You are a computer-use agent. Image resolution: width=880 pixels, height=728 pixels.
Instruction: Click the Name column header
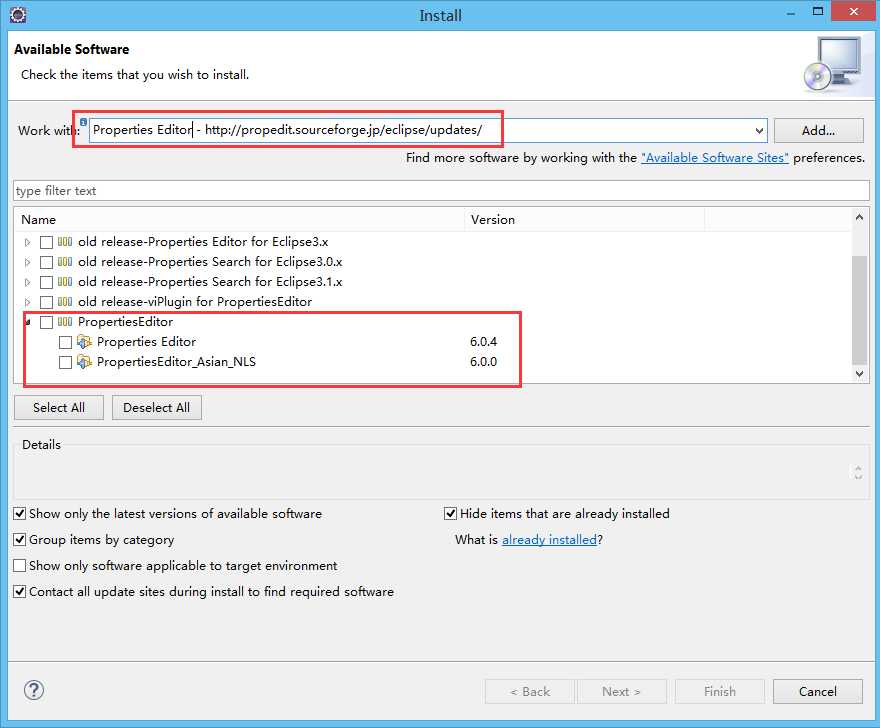[240, 219]
